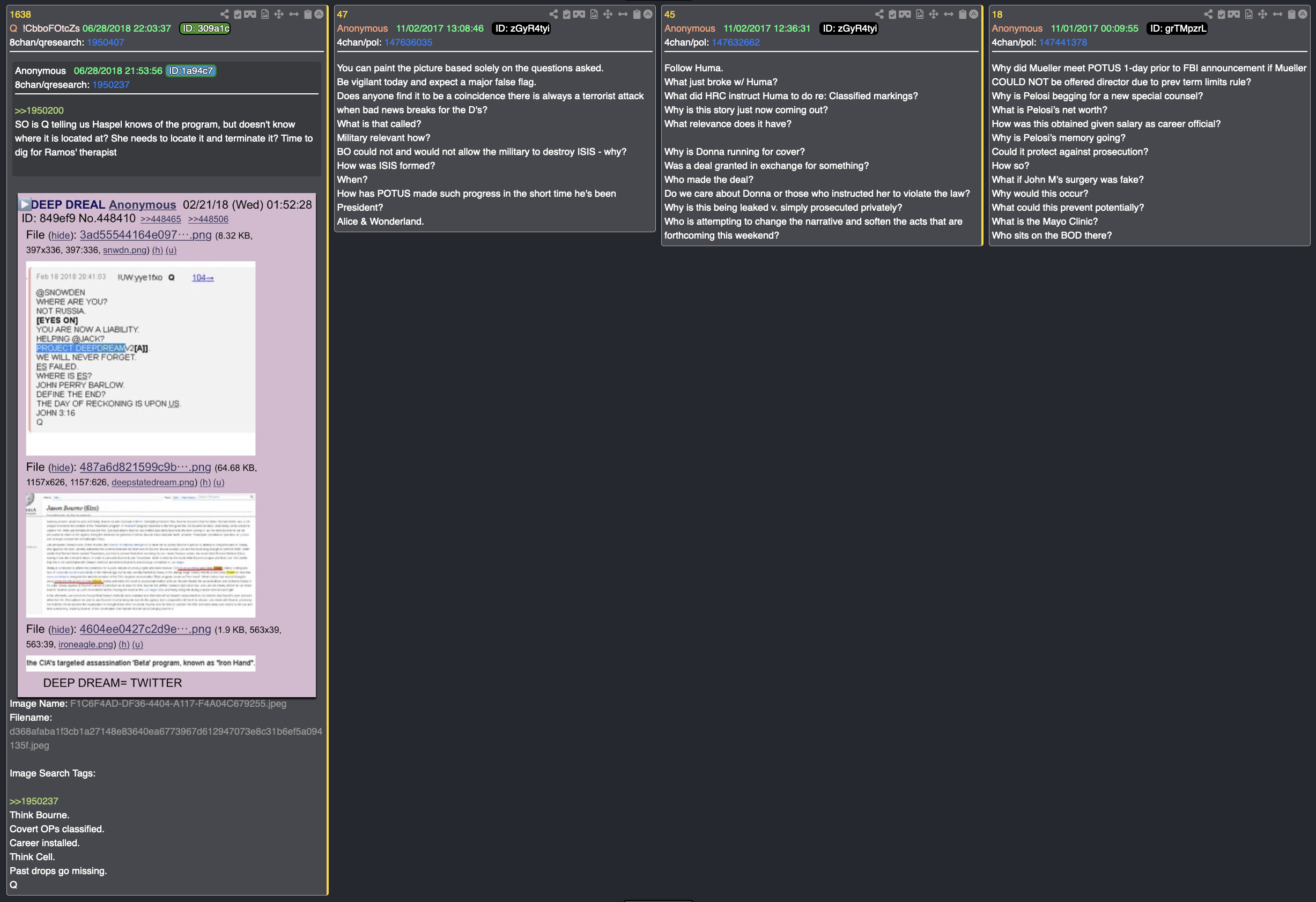Open 4chan/pol link 147636035
The image size is (1316, 902).
point(408,42)
